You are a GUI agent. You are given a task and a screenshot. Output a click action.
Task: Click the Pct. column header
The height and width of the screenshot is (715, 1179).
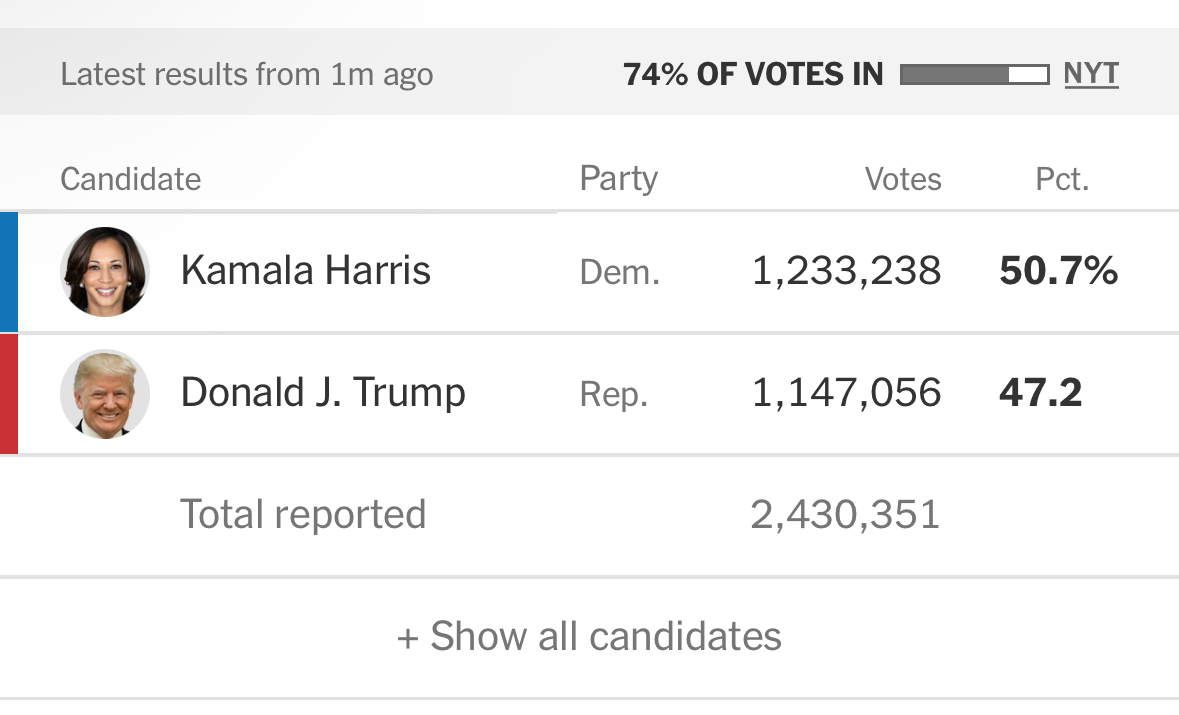(x=1062, y=179)
